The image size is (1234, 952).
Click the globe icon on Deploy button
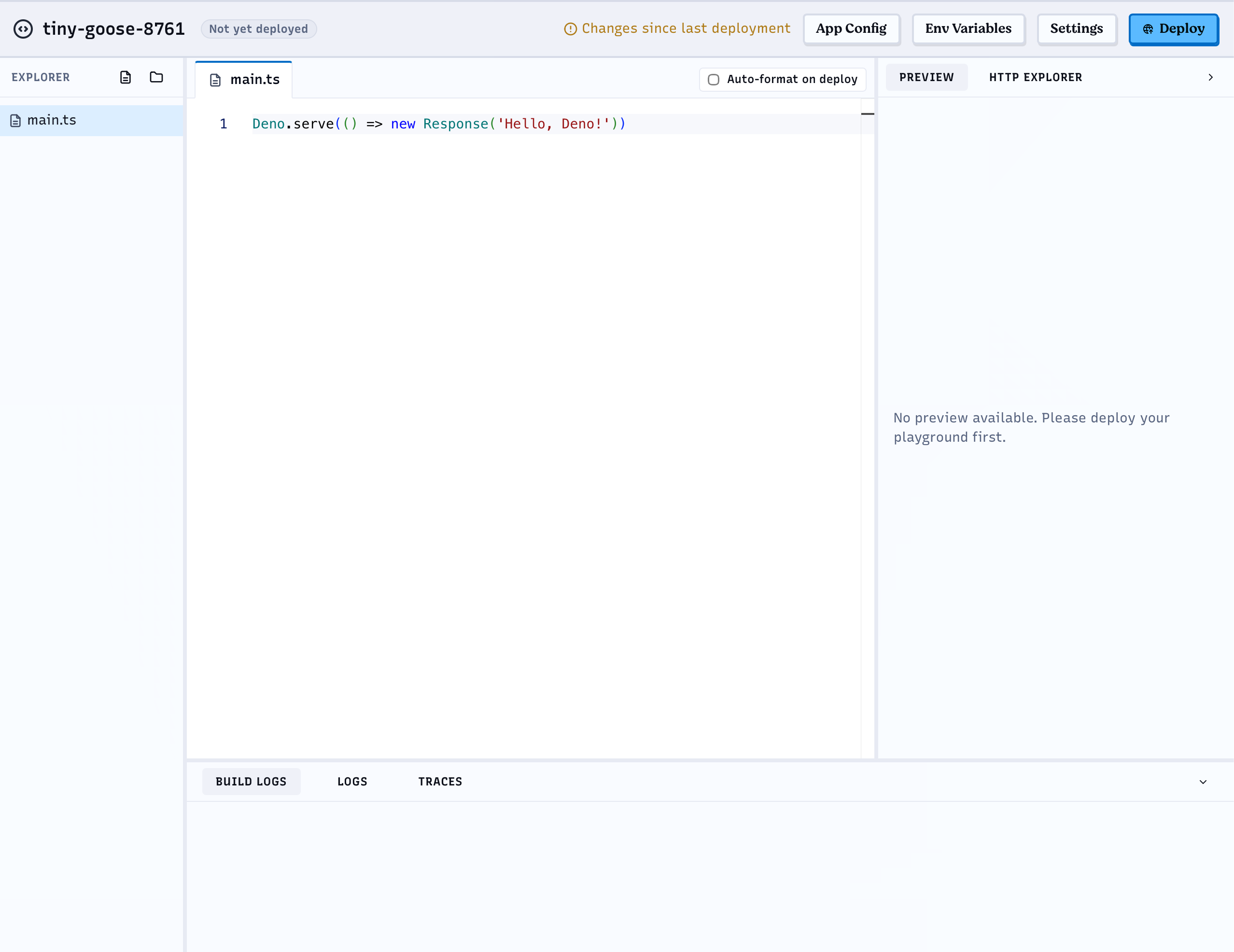tap(1148, 29)
